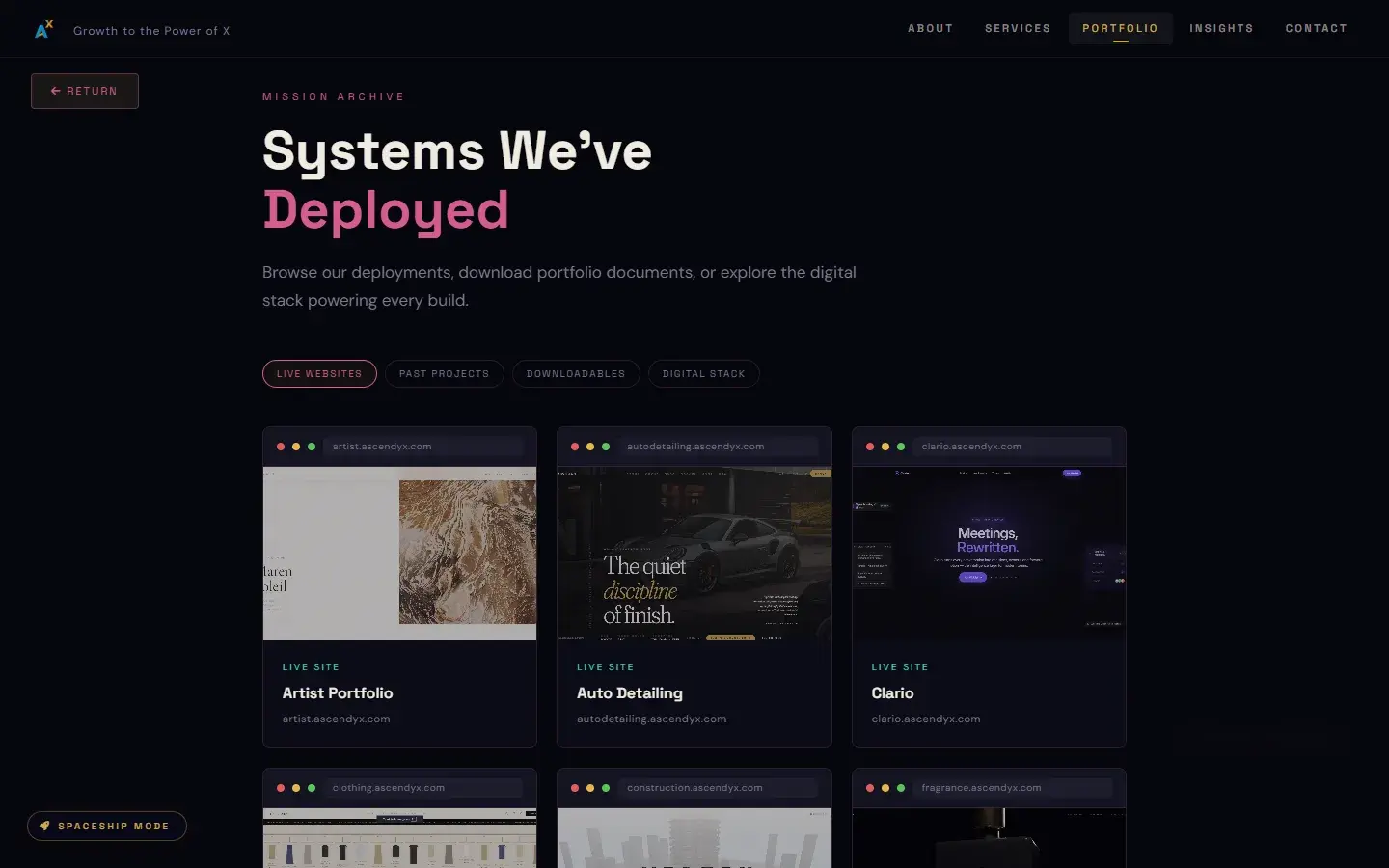Open the construction site preview thumbnail
Screen dimensions: 1389x868
(694, 838)
